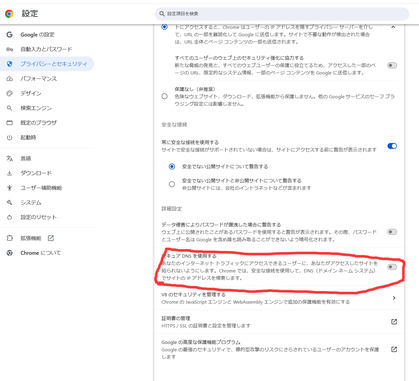Select the top selected safe browsing radio option
The image size is (419, 381).
coord(164,27)
